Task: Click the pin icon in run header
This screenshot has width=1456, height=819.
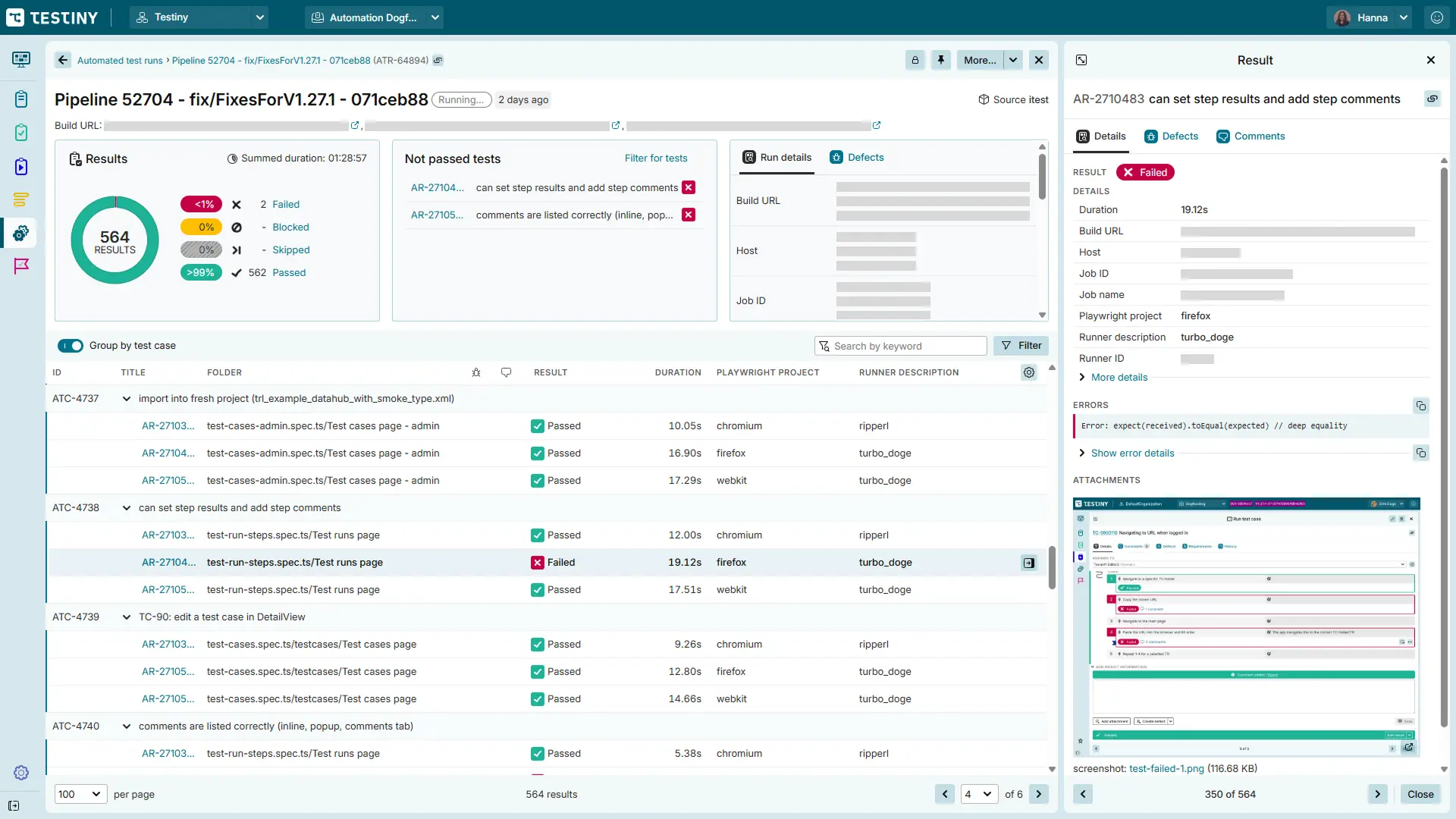Action: coord(940,60)
